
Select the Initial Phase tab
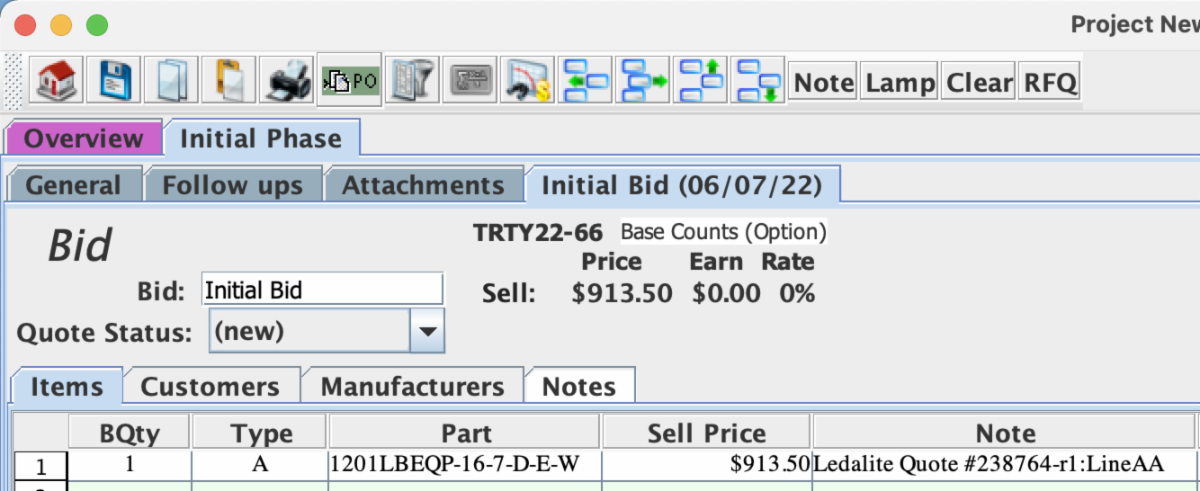[x=261, y=138]
